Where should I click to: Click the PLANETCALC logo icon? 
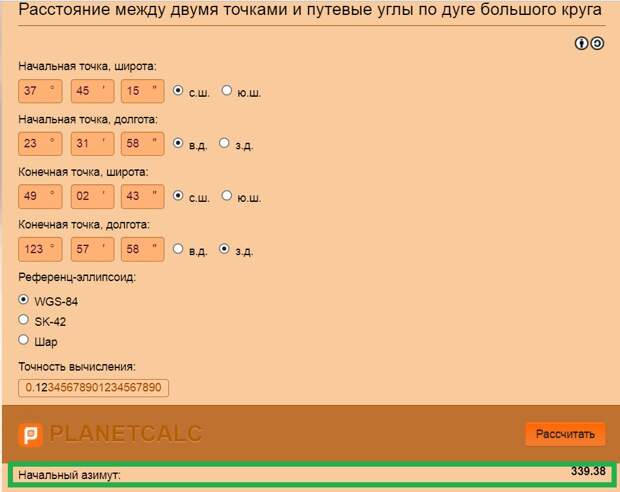pyautogui.click(x=30, y=435)
